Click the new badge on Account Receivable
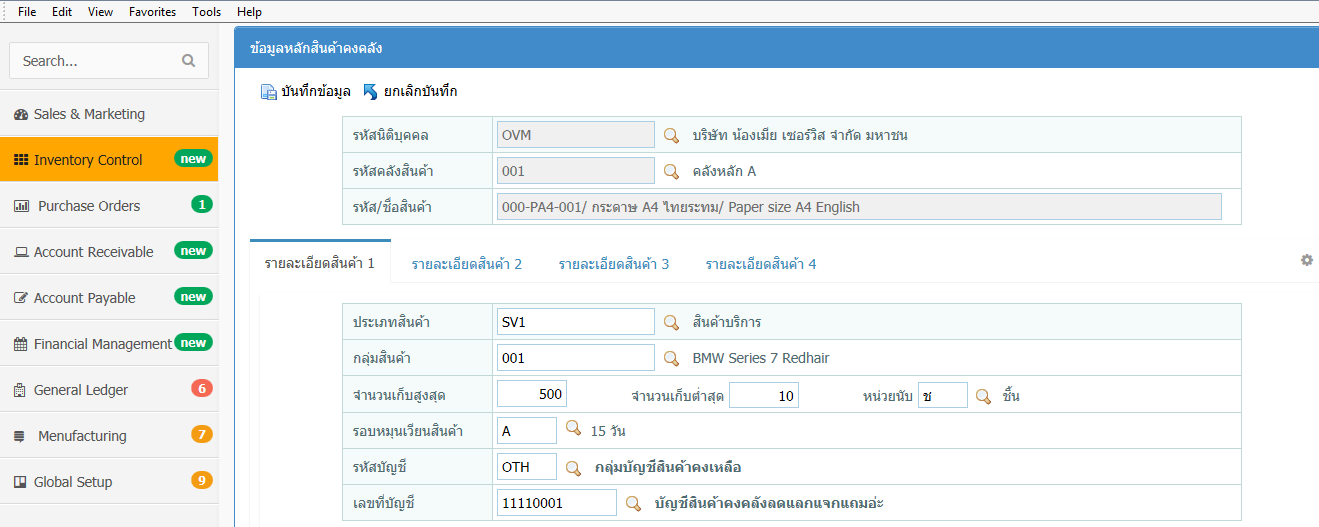 pos(193,251)
